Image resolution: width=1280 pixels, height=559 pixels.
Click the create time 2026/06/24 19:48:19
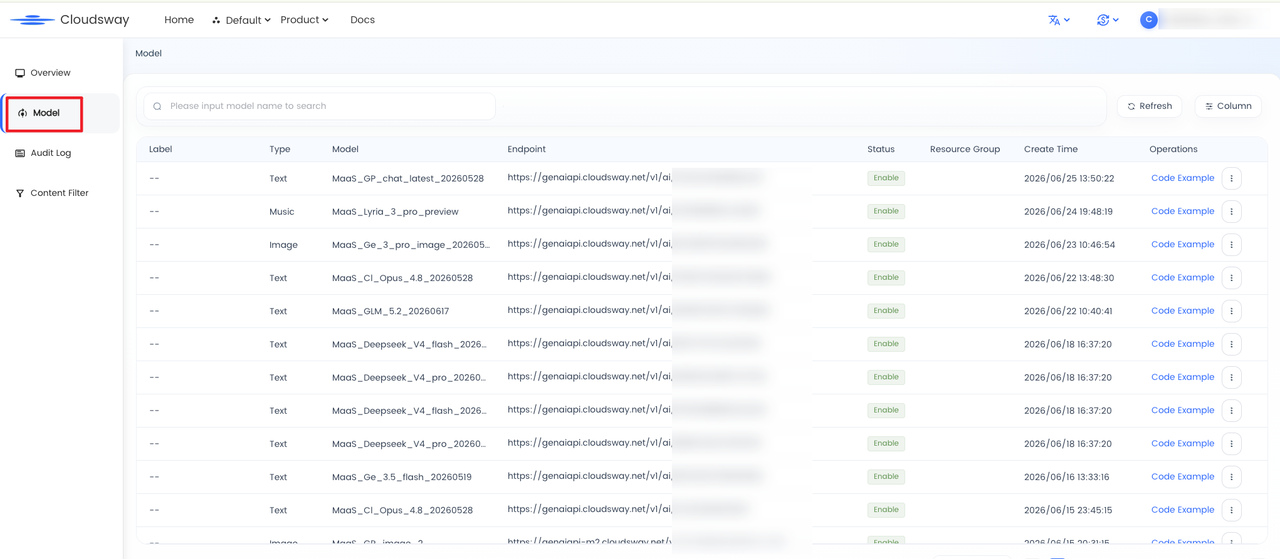point(1069,211)
